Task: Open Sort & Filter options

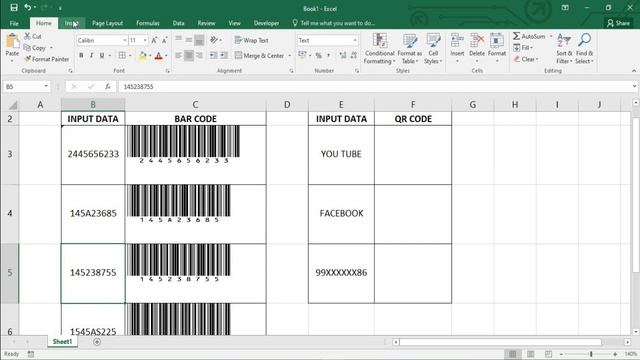Action: point(564,48)
